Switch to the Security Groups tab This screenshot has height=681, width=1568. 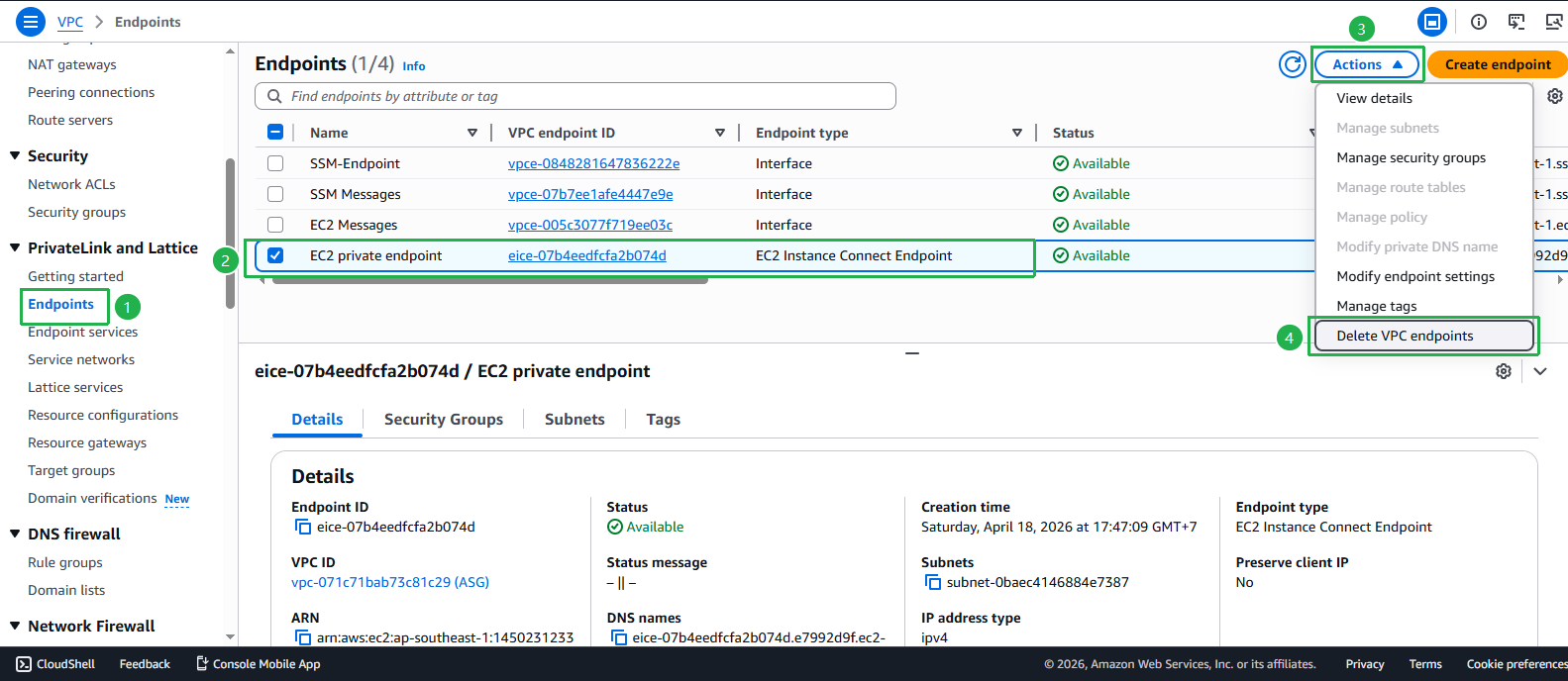point(444,420)
